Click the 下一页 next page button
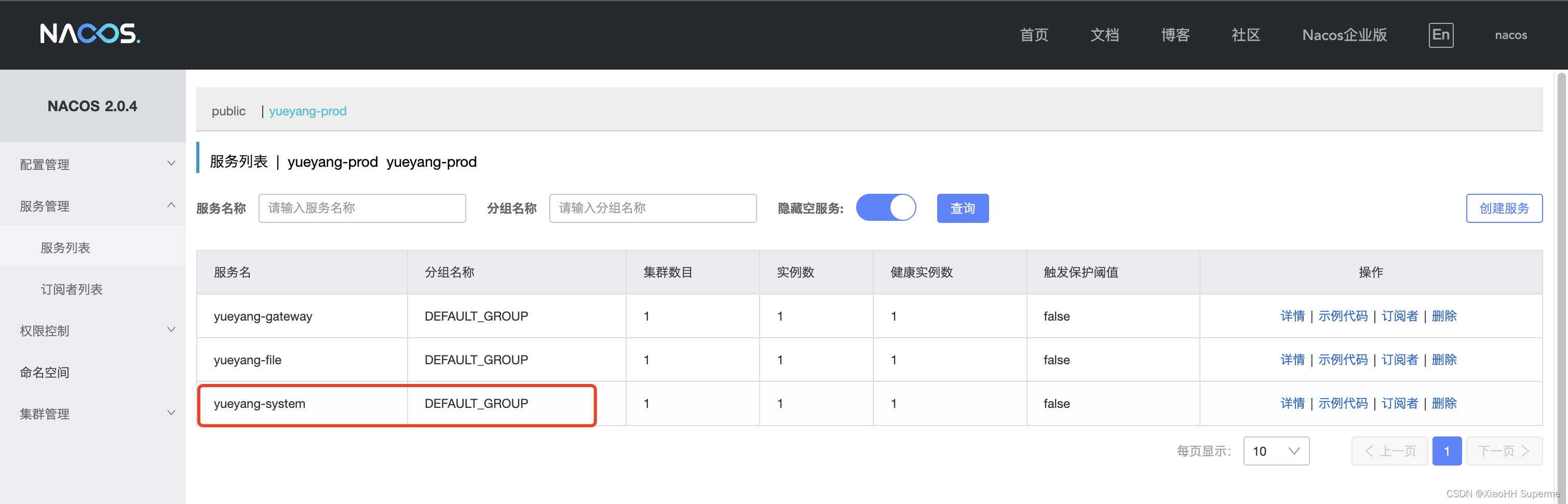This screenshot has height=504, width=1568. pos(1504,451)
